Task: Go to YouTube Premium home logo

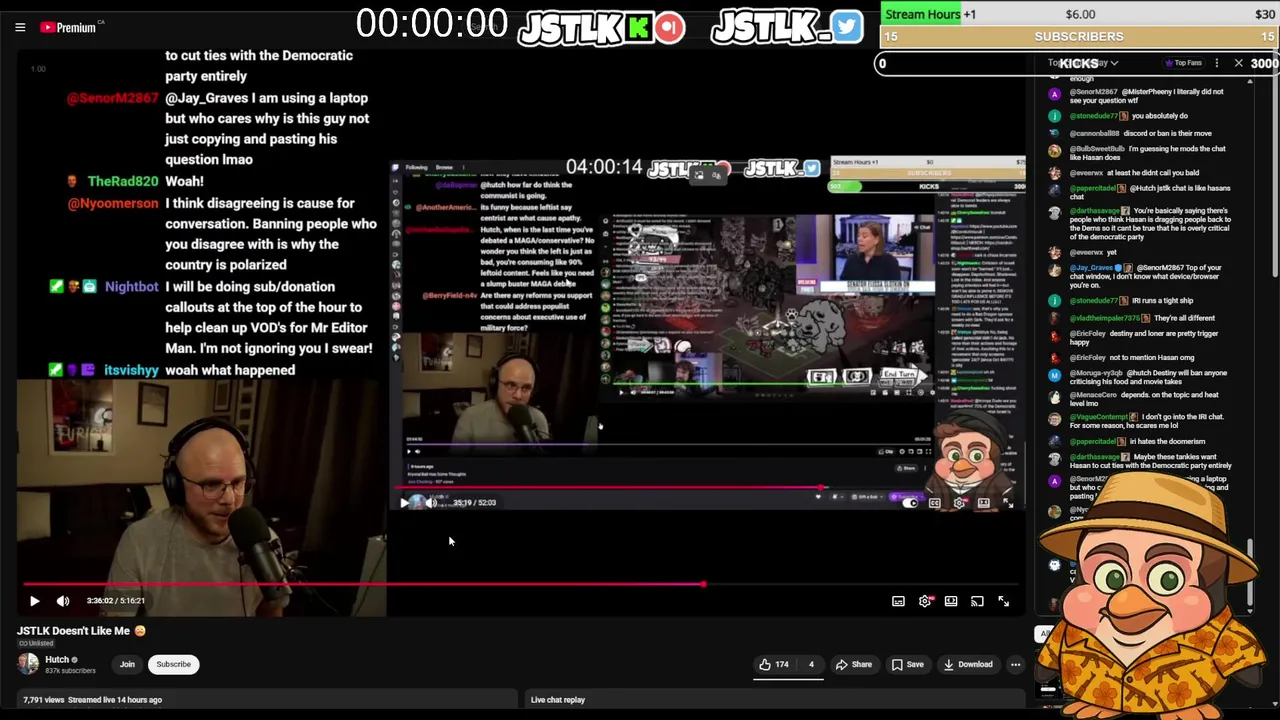Action: click(x=67, y=27)
